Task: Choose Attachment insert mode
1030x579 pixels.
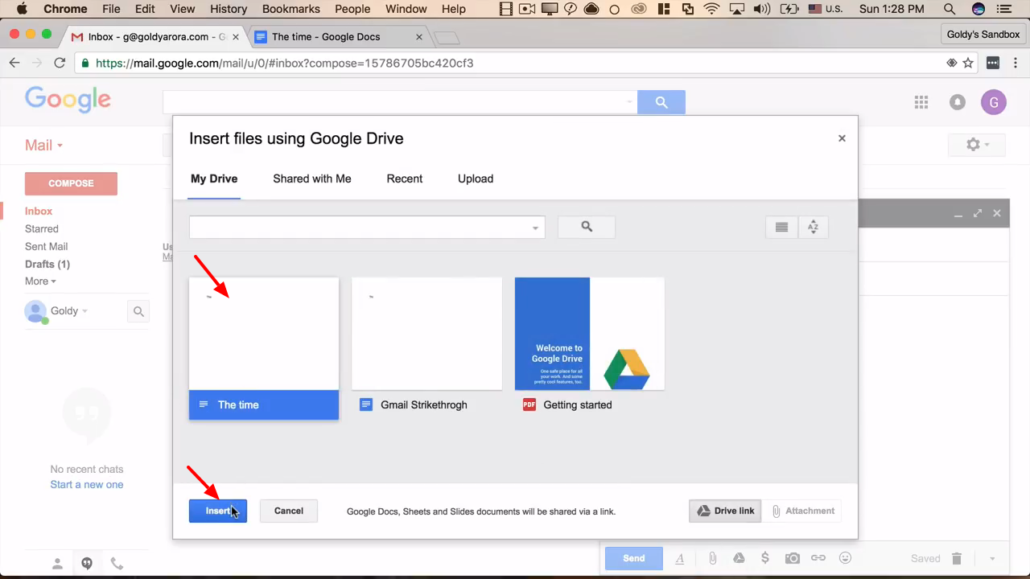Action: (803, 511)
